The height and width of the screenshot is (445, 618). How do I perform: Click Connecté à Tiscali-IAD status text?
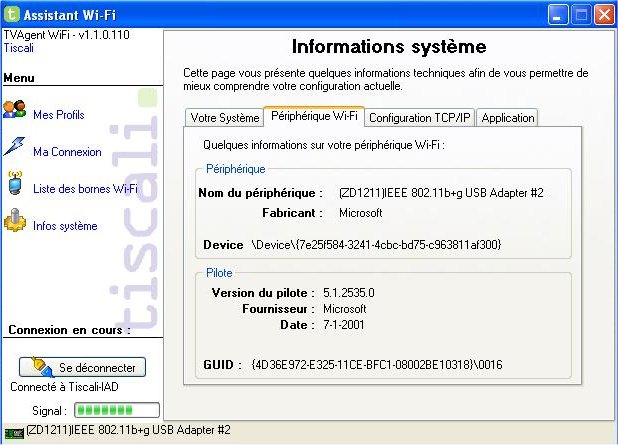64,387
